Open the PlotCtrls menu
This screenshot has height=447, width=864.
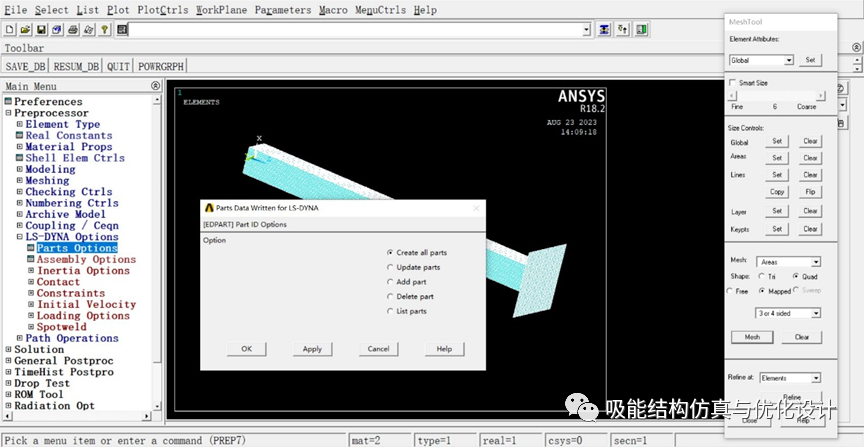pos(163,10)
